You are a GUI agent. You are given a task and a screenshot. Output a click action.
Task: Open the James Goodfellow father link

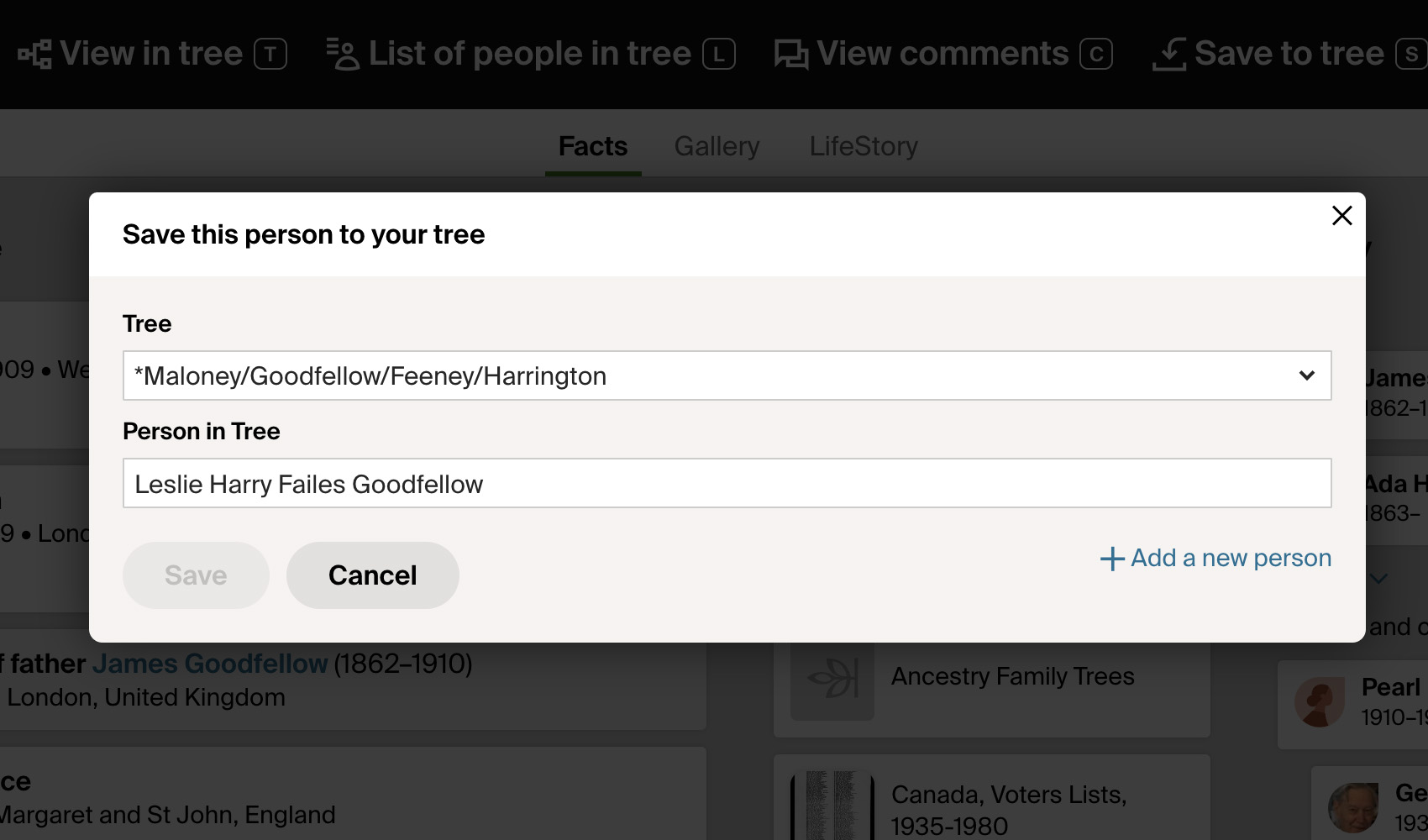pos(209,664)
